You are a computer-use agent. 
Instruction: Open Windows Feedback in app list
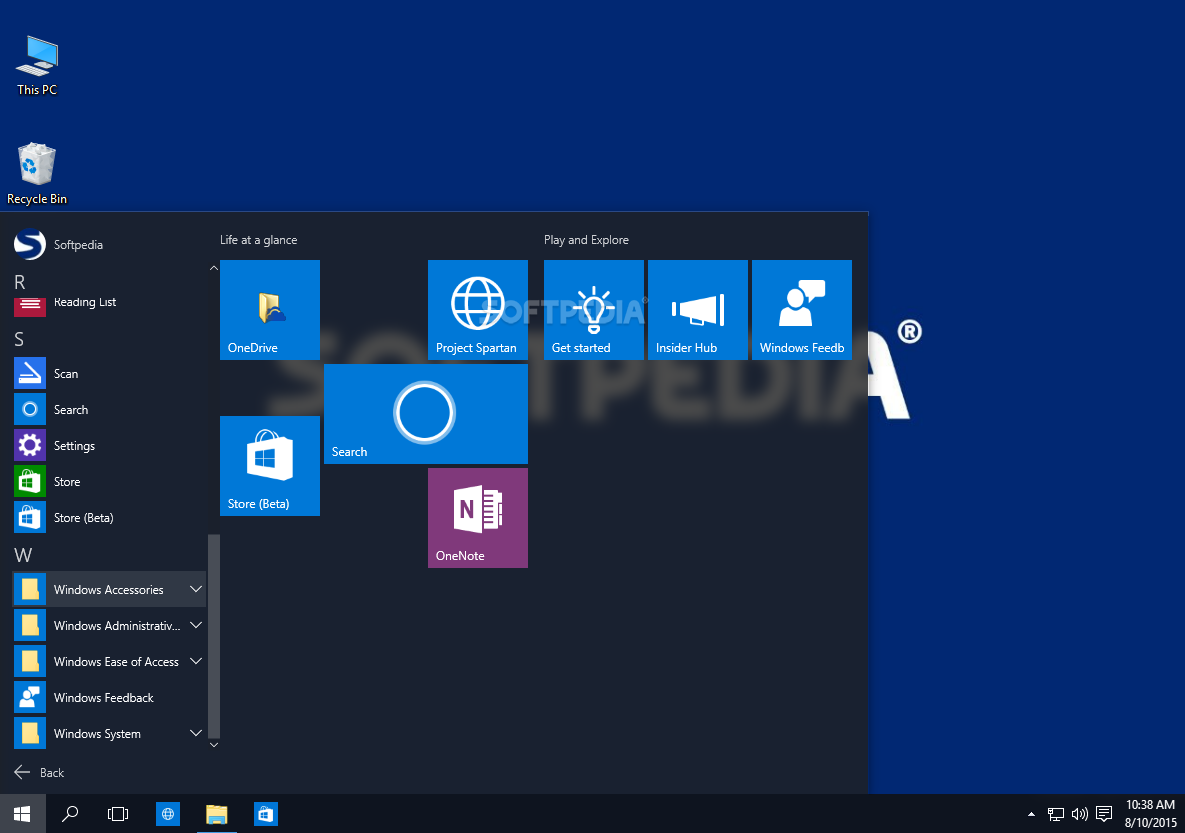pos(110,698)
